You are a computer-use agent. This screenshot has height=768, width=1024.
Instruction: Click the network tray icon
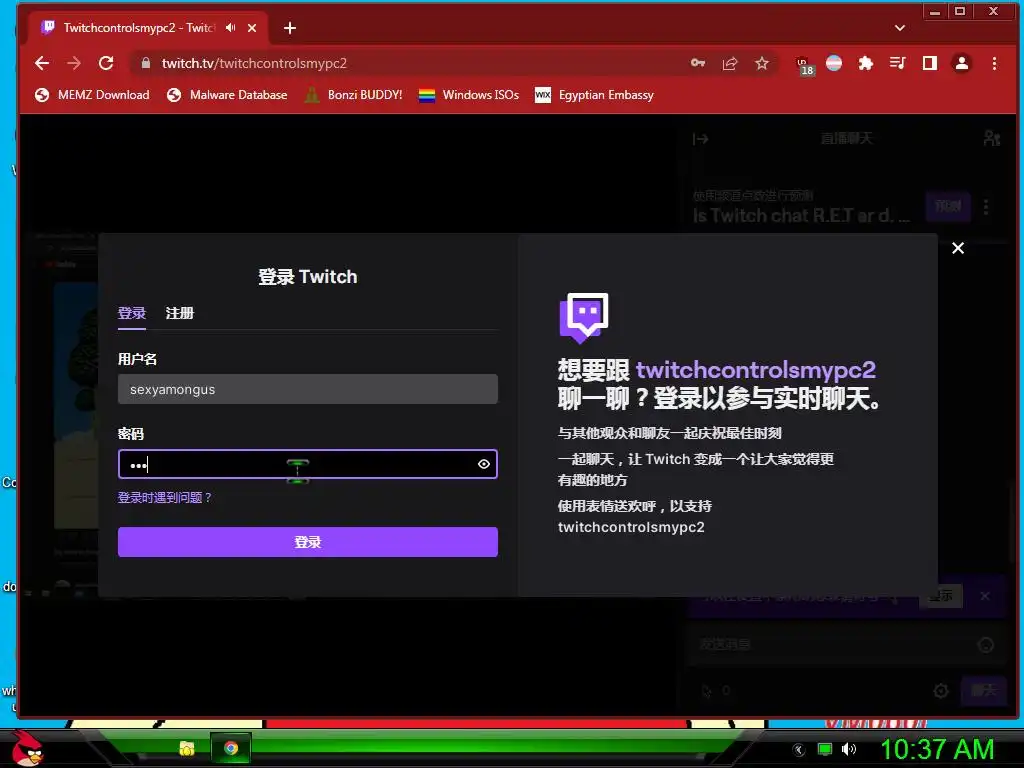point(825,749)
